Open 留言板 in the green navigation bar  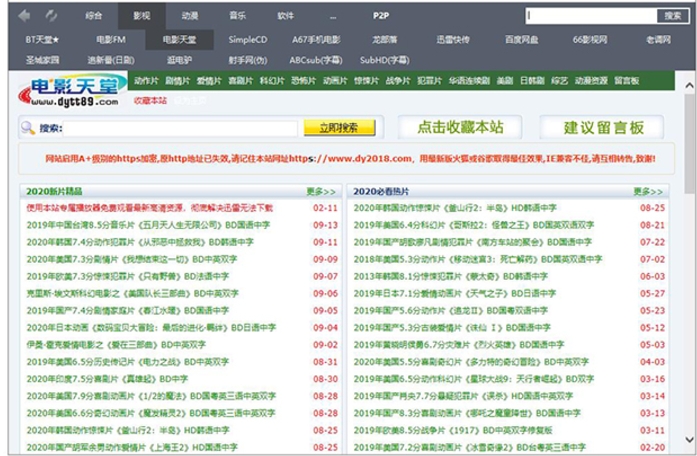pyautogui.click(x=627, y=80)
